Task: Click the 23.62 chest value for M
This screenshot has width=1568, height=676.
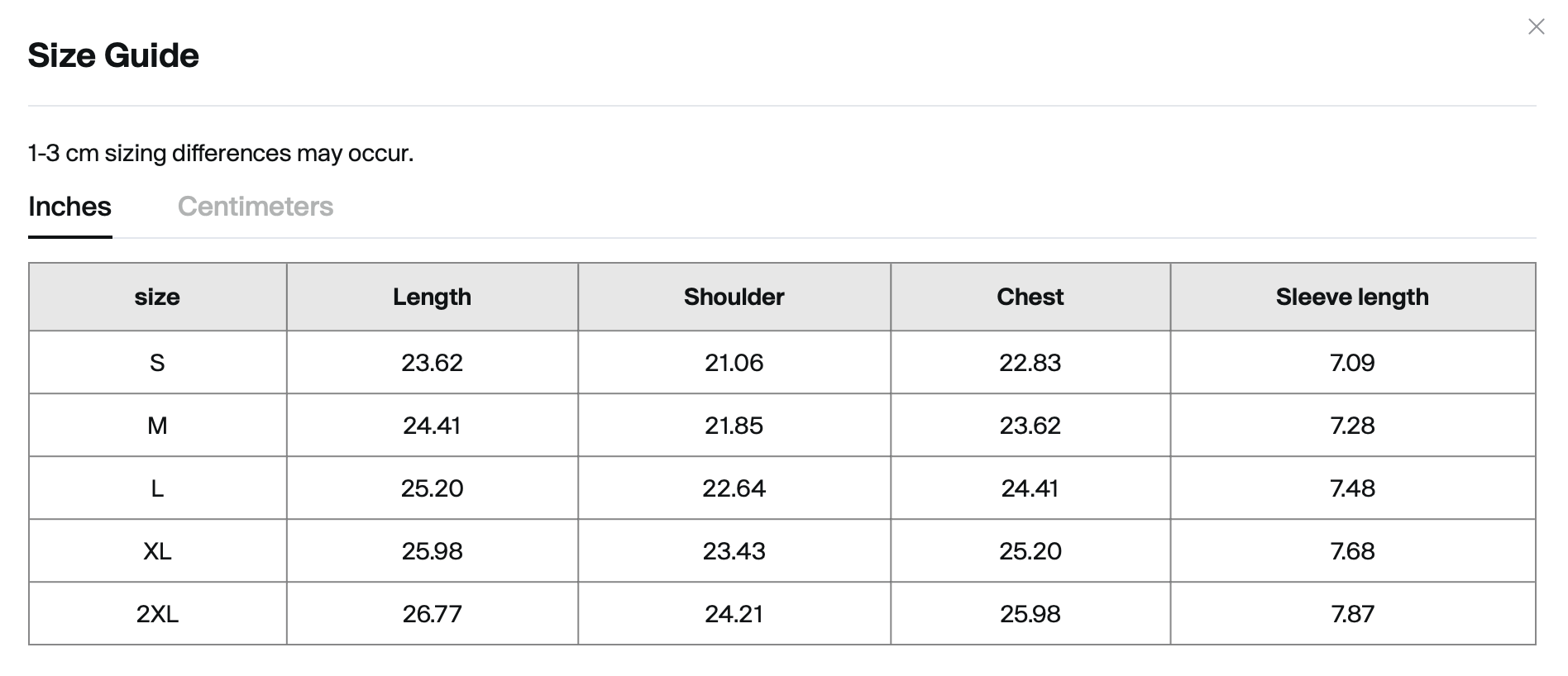Action: [x=1030, y=426]
